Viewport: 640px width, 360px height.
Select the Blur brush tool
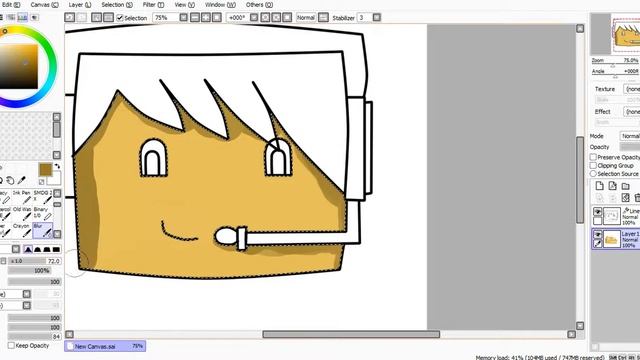click(42, 230)
